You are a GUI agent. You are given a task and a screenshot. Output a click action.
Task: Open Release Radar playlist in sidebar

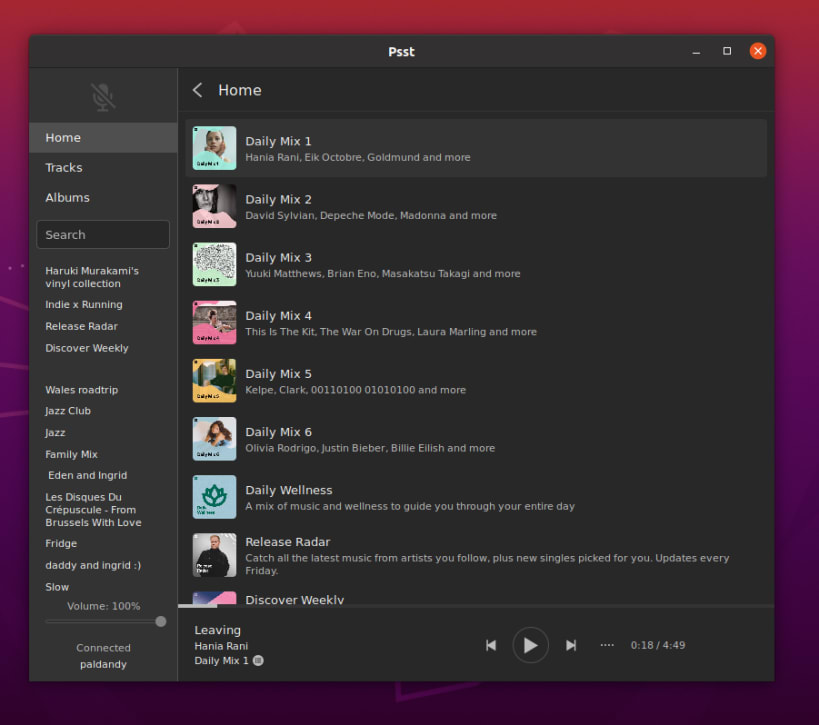[81, 326]
